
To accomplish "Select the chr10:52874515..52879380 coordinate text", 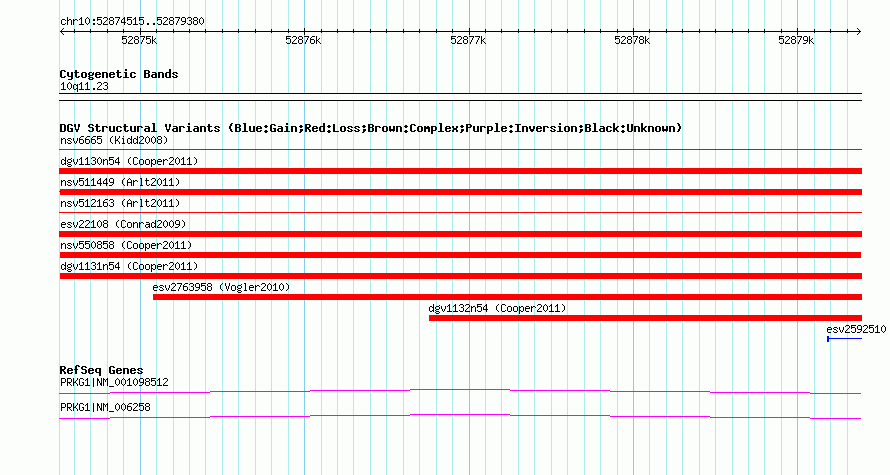I will 132,22.
